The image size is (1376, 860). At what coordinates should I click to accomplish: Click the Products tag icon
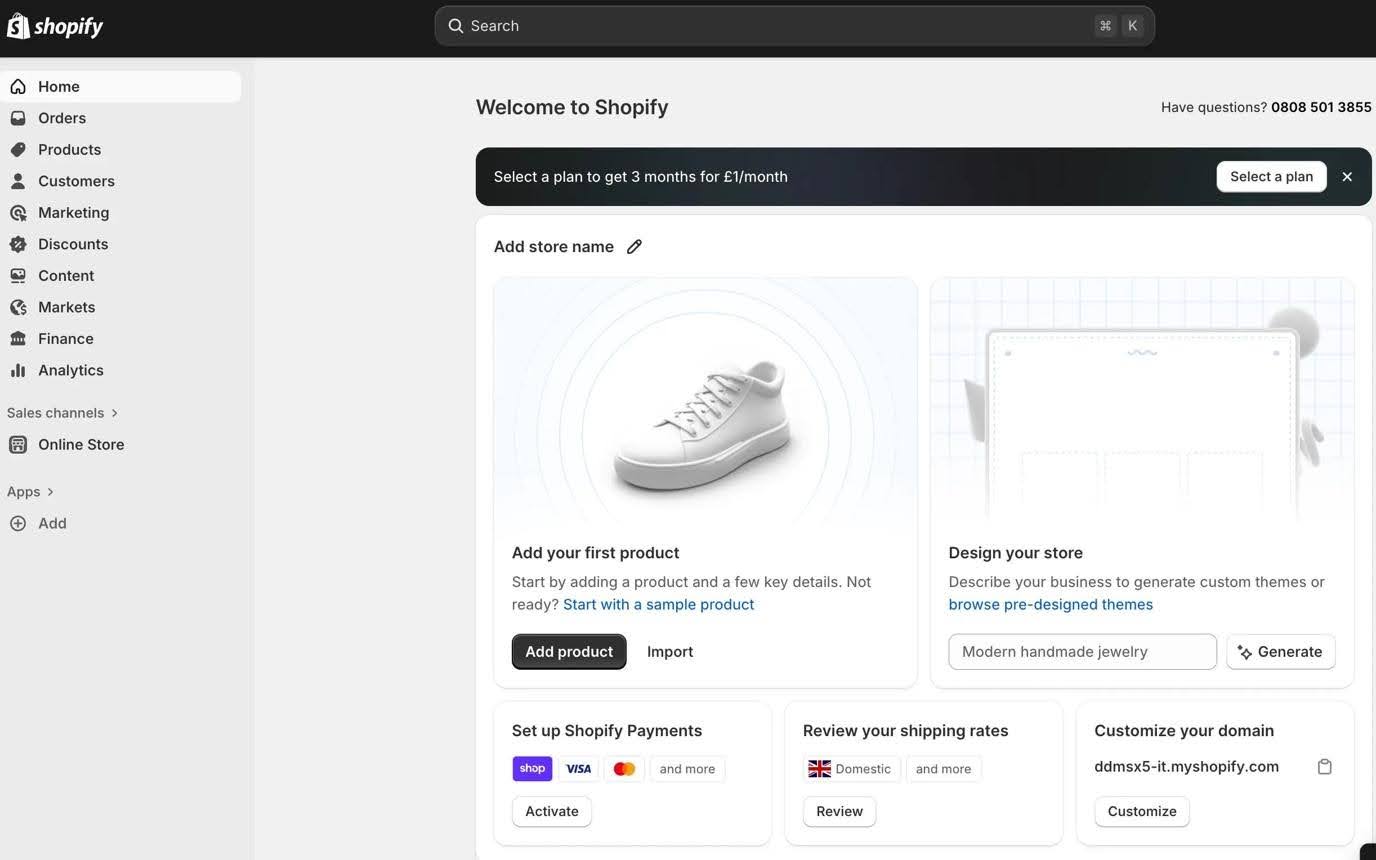pos(18,150)
